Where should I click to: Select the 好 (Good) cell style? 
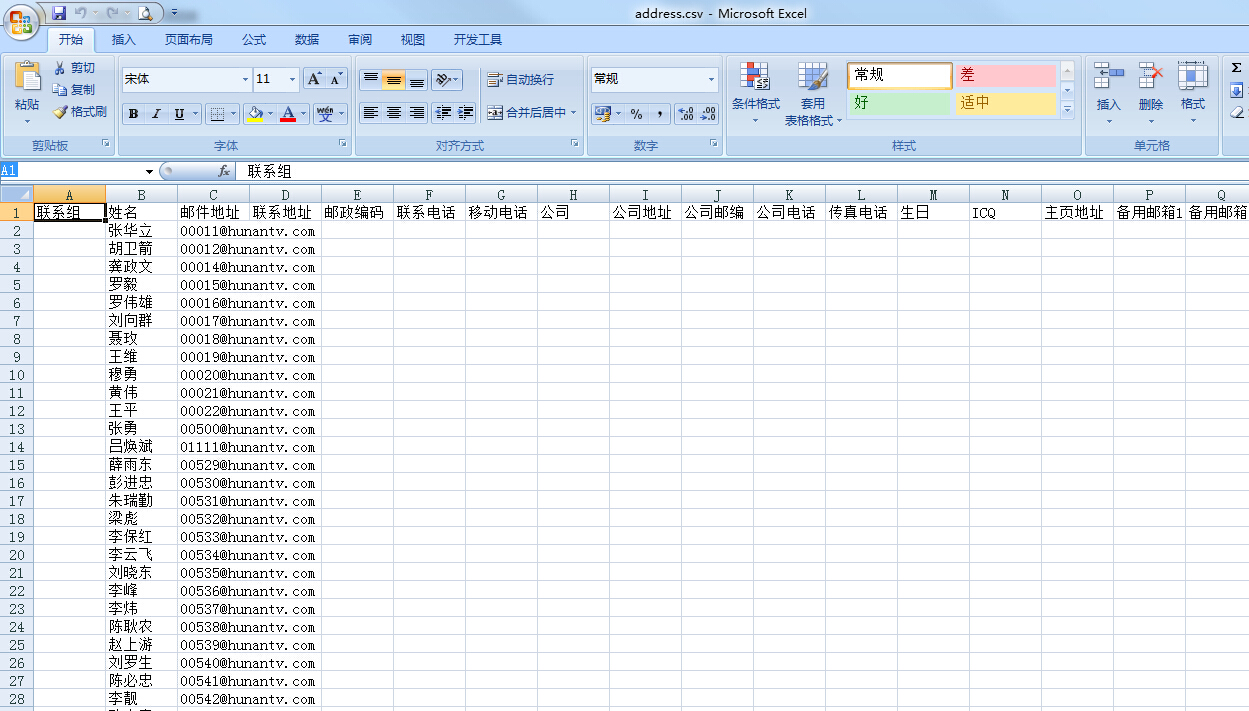(x=898, y=104)
